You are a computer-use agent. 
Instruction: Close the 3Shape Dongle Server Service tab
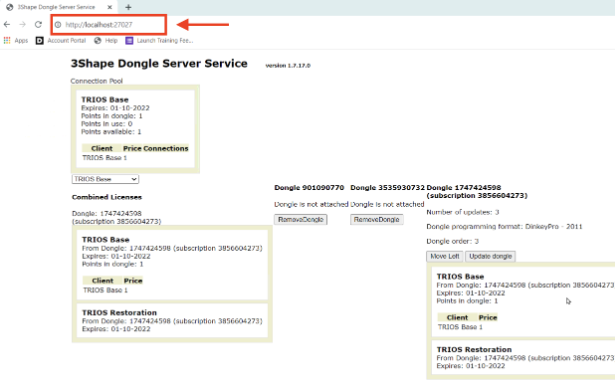[x=110, y=7]
